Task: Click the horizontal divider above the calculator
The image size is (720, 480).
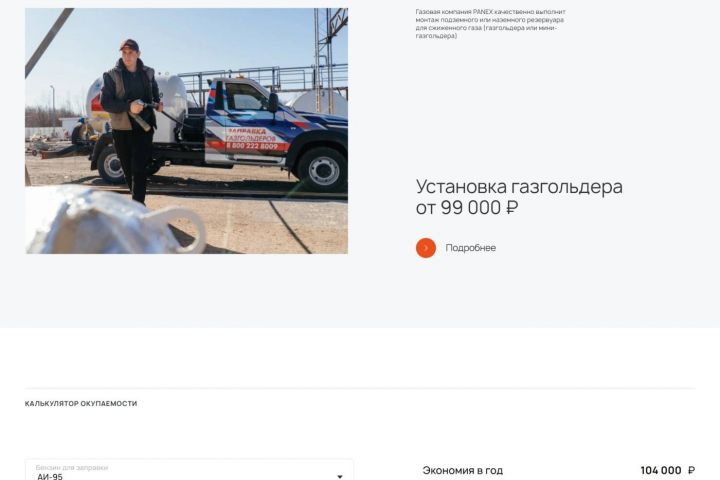Action: point(360,388)
